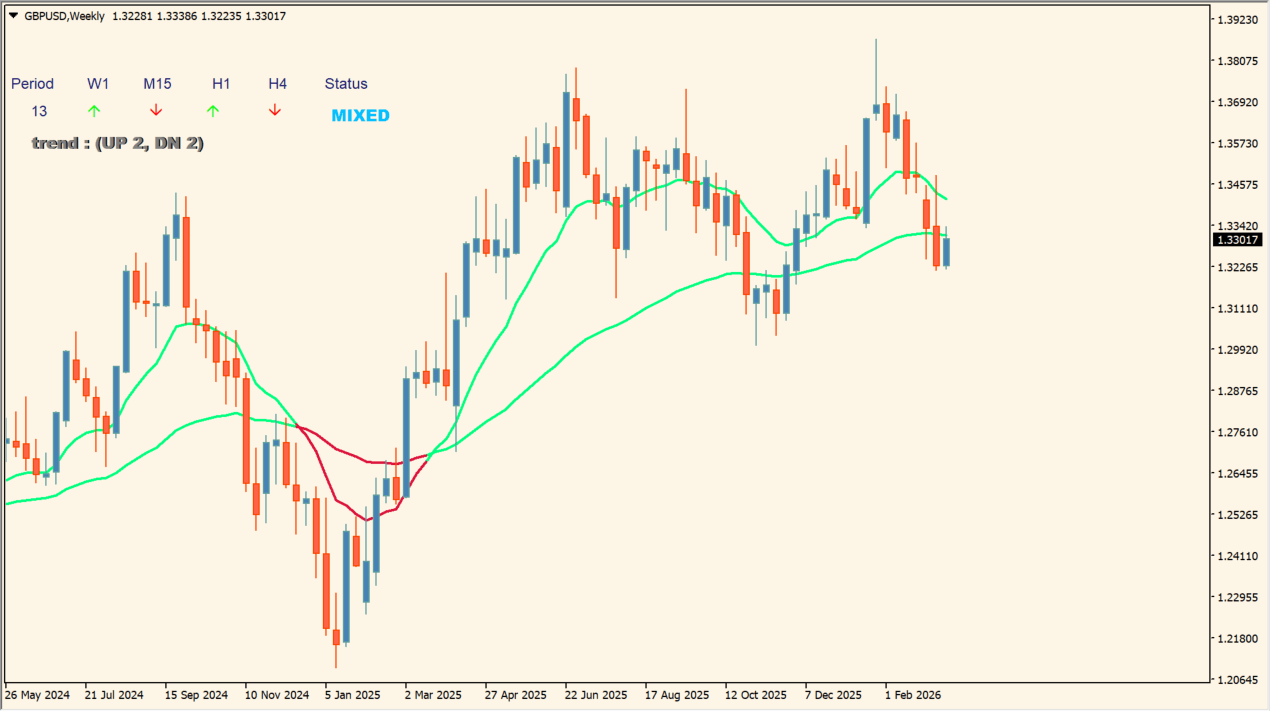Click the Period value 13
Viewport: 1270px width, 711px height.
coord(39,111)
